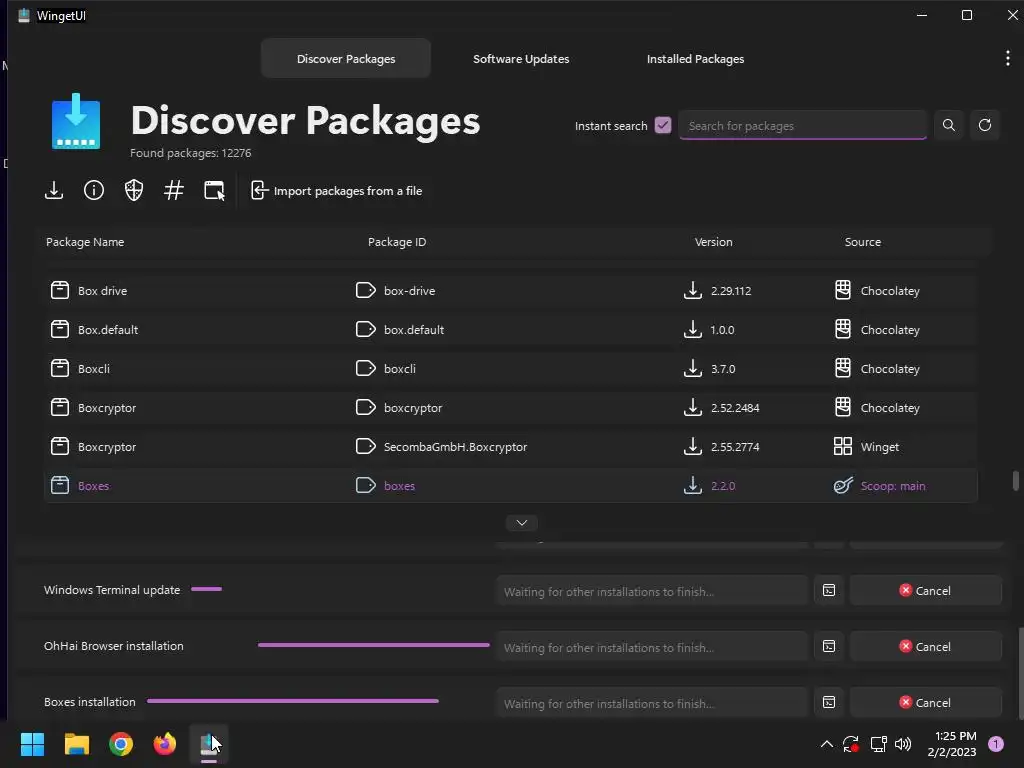The width and height of the screenshot is (1024, 768).
Task: Click the skip hash check icon
Action: (174, 191)
